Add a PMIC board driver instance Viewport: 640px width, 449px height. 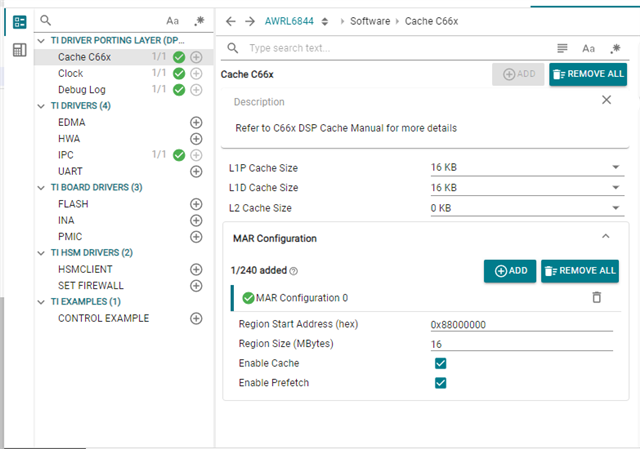(196, 237)
